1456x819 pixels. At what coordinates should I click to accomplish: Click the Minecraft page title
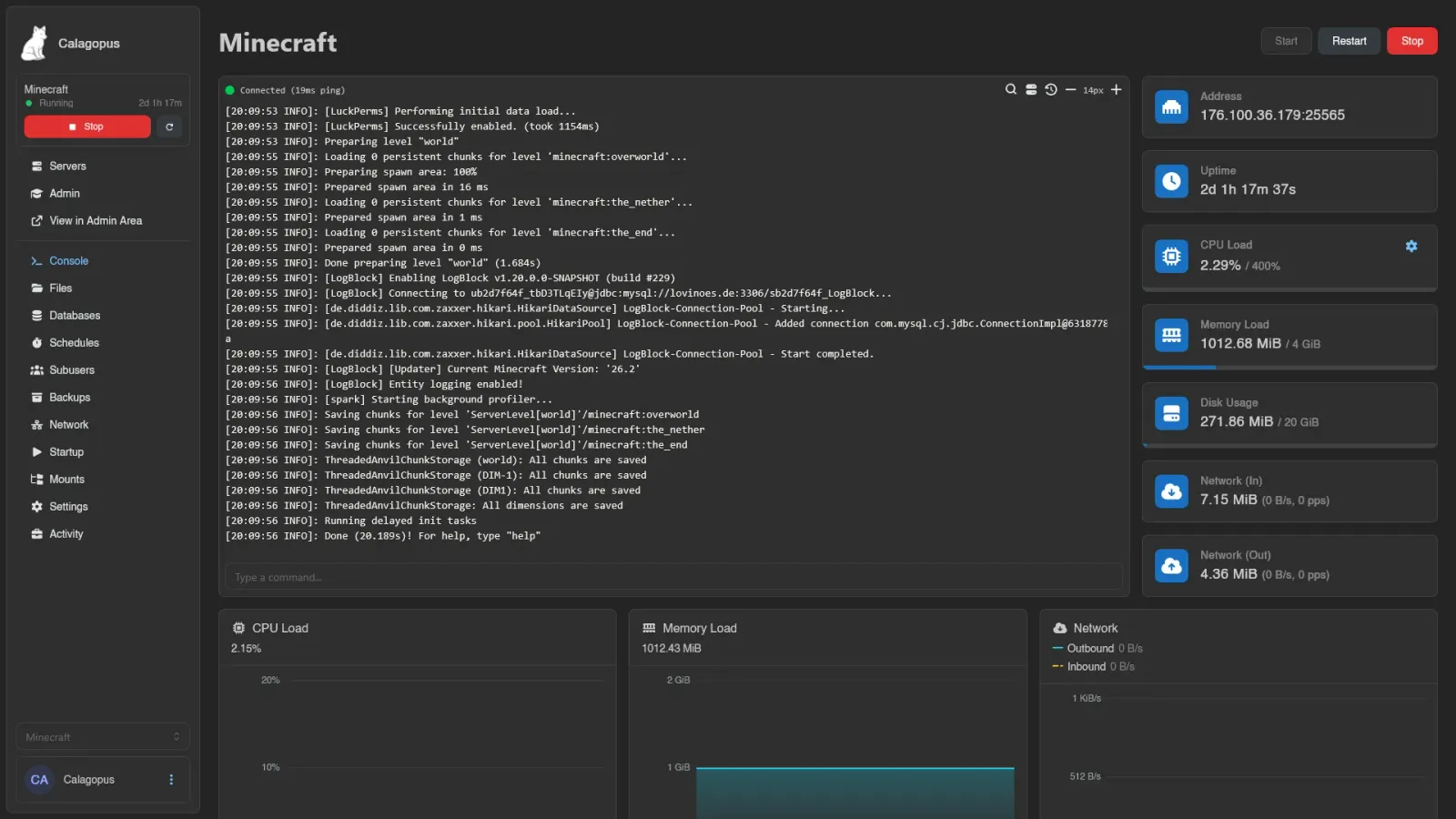278,43
